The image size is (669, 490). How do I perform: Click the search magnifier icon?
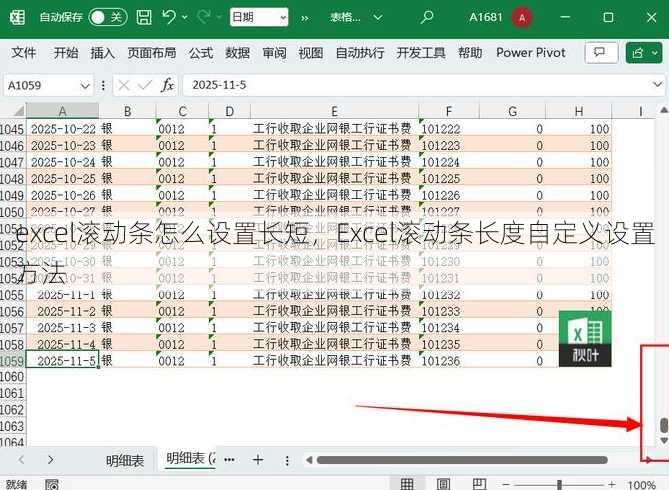(427, 17)
